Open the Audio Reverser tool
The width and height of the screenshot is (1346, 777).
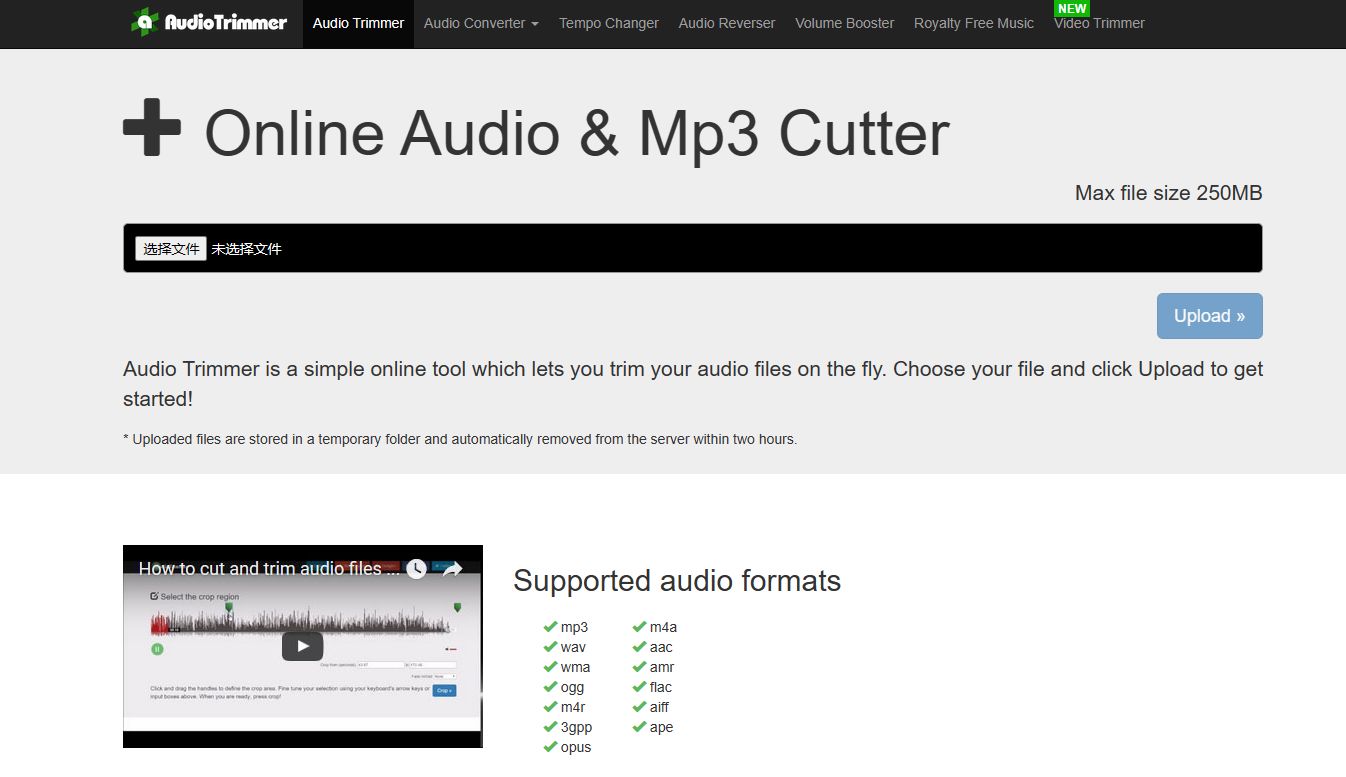point(727,23)
